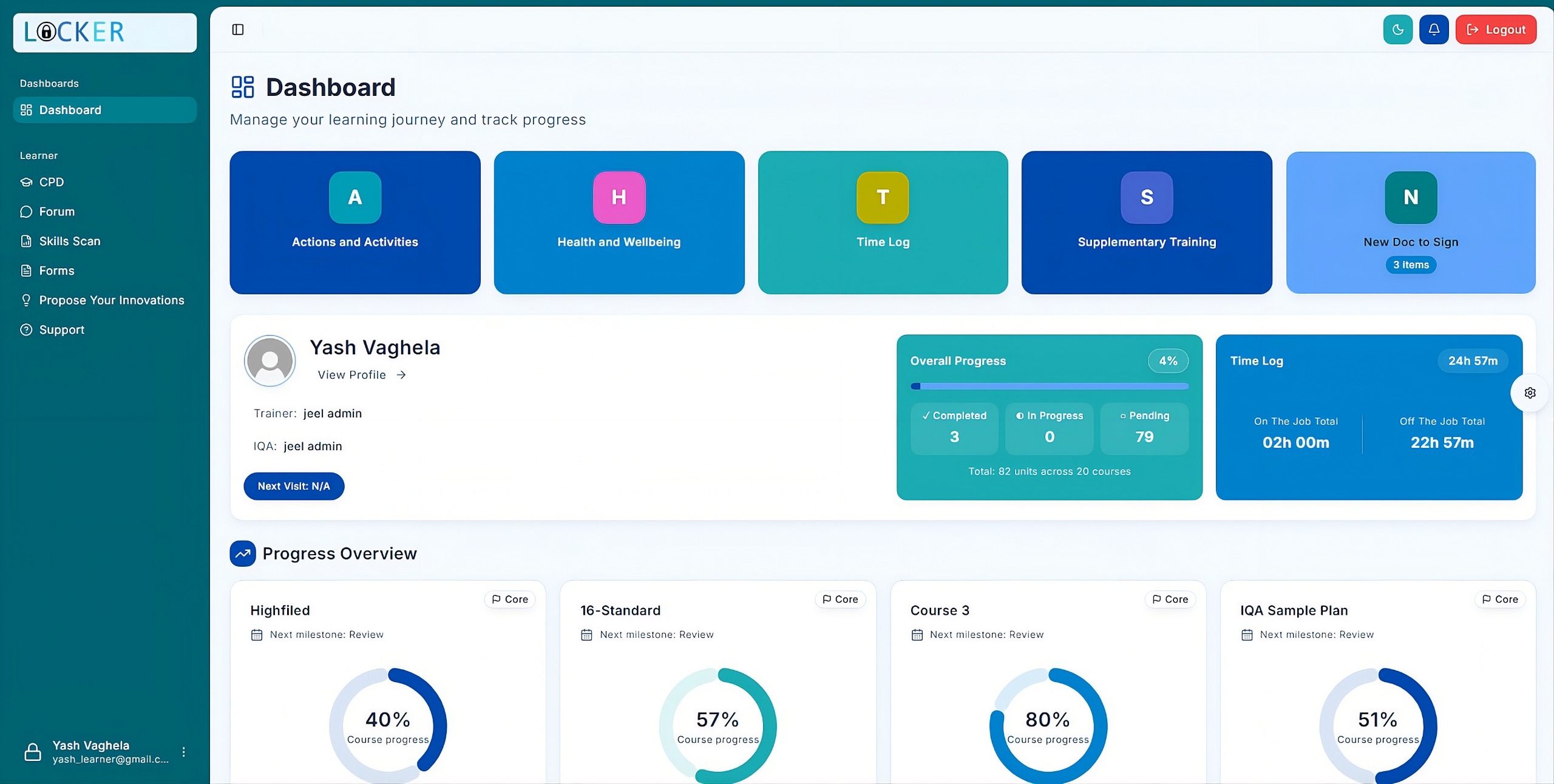Open the Supplementary Training 'S' tile
Viewport: 1554px width, 784px height.
pyautogui.click(x=1146, y=222)
